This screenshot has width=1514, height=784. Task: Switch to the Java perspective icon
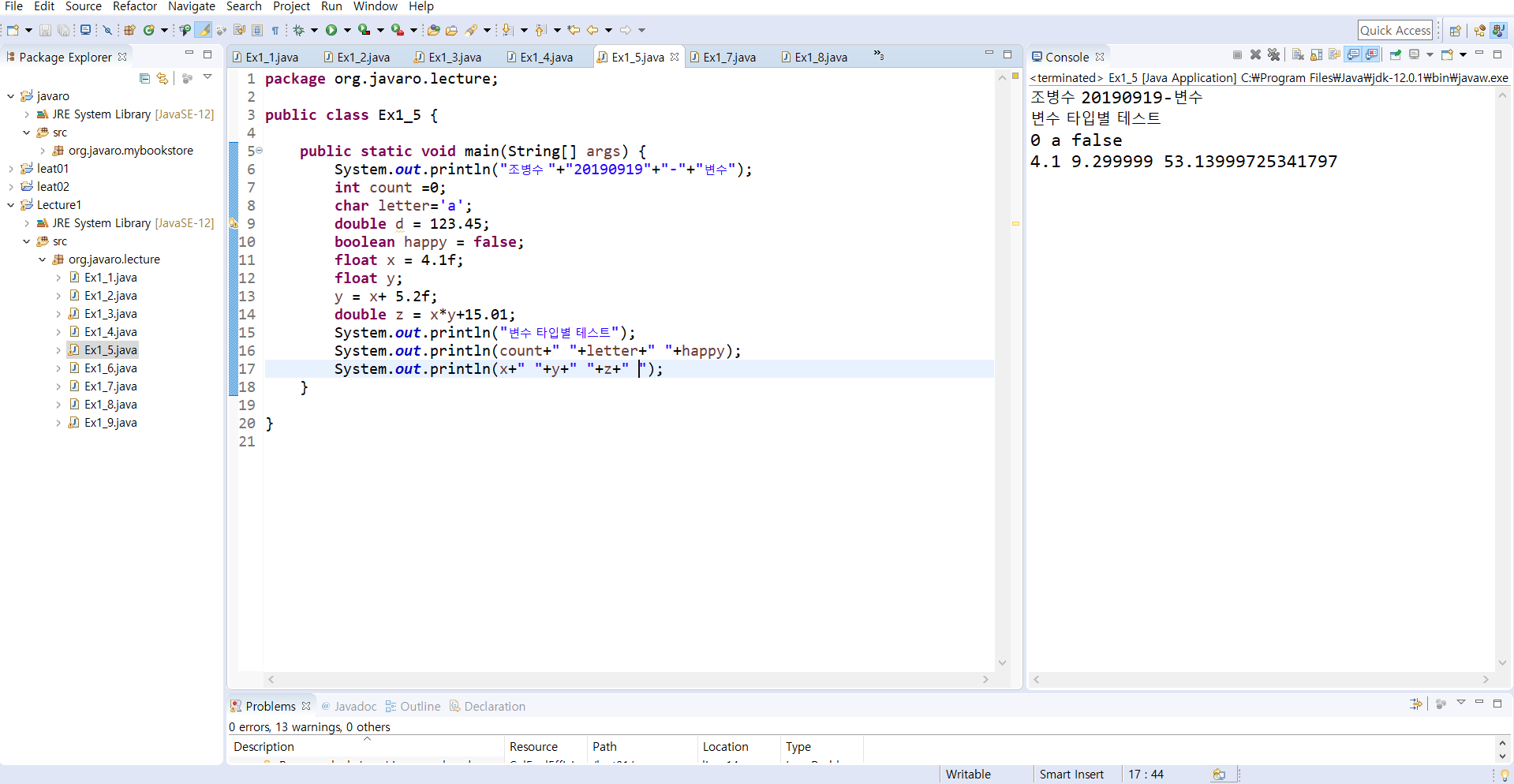(x=1499, y=30)
